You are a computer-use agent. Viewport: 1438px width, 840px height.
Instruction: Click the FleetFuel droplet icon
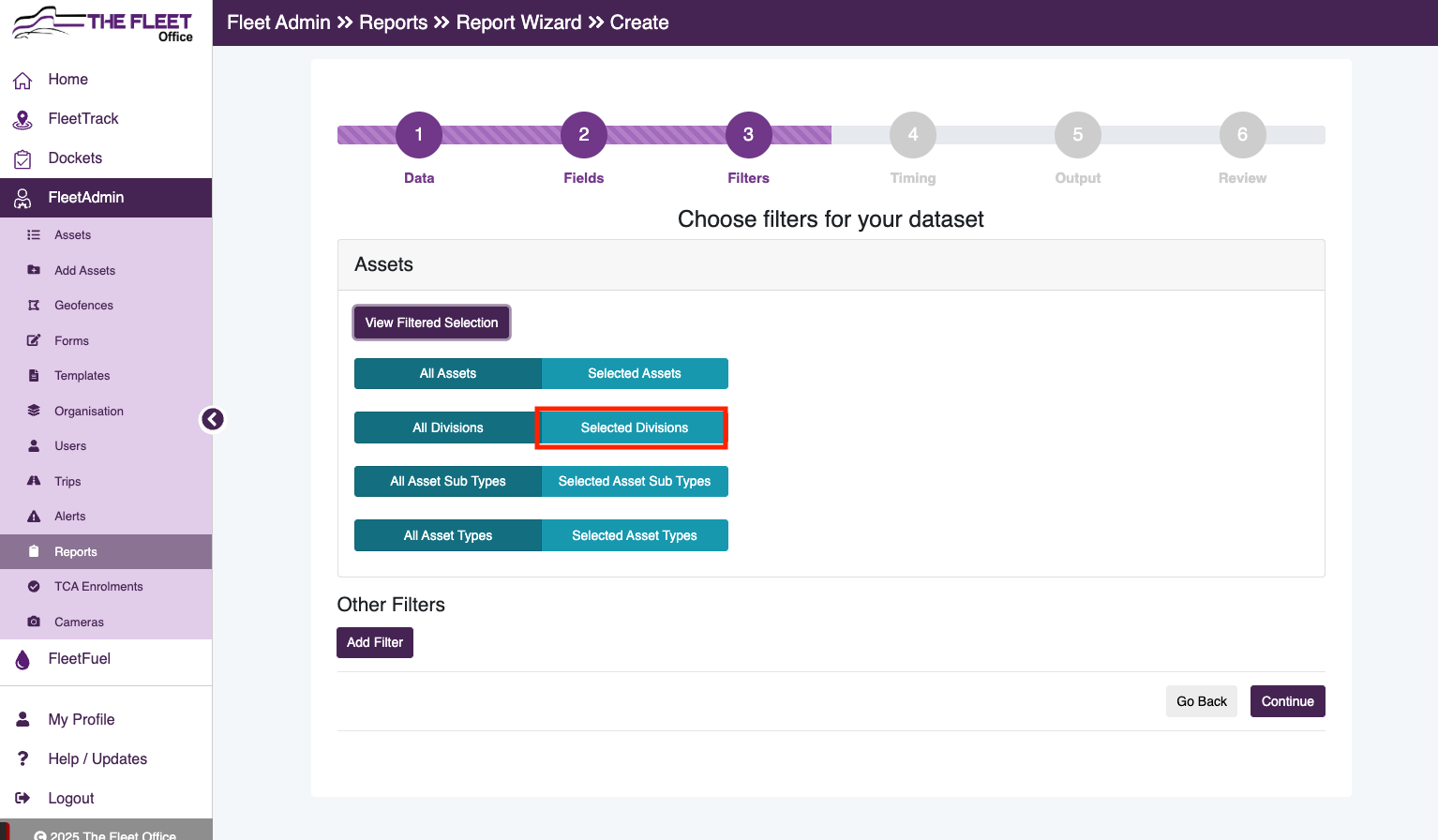[x=22, y=659]
